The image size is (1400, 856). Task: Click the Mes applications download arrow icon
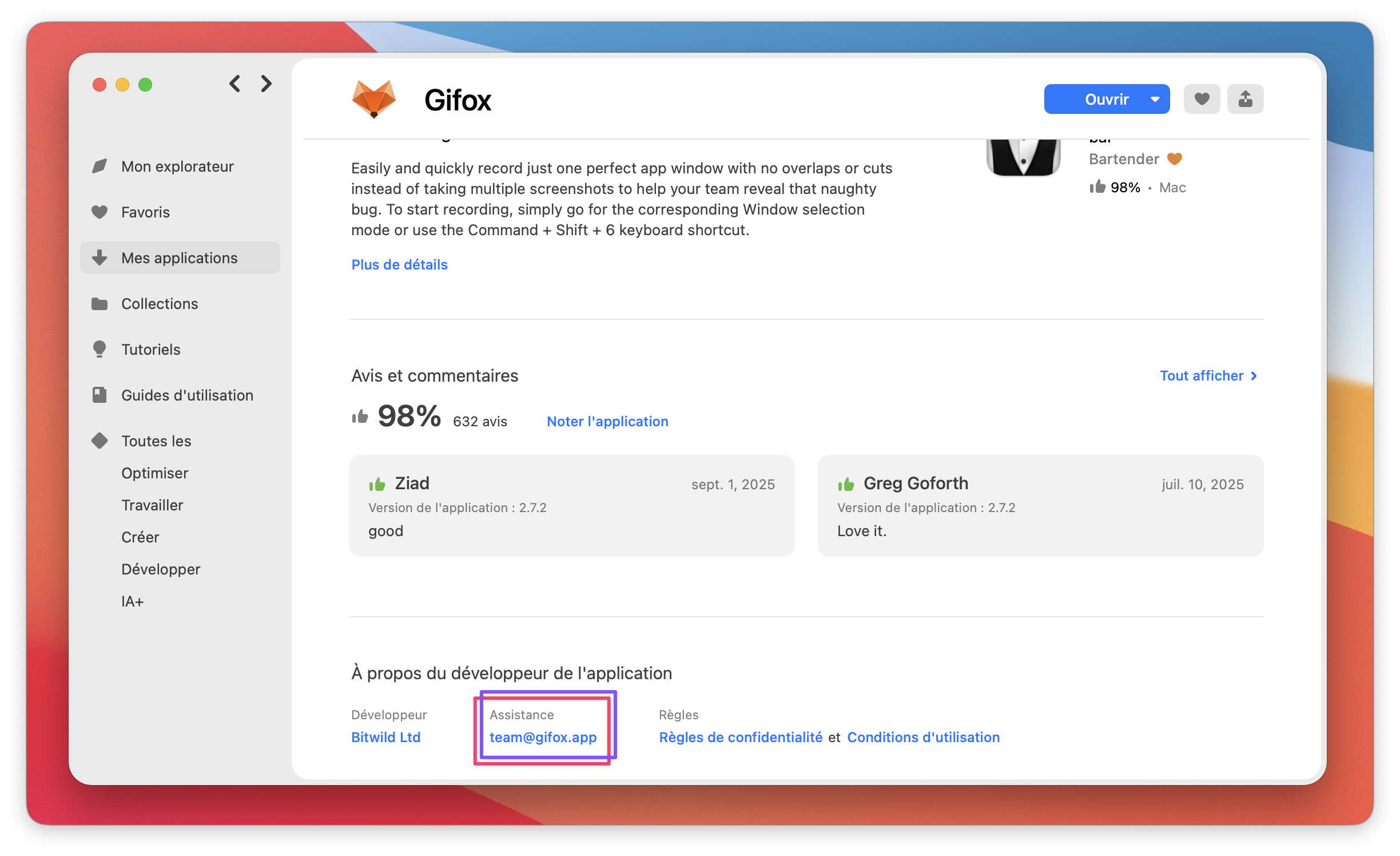[x=100, y=257]
